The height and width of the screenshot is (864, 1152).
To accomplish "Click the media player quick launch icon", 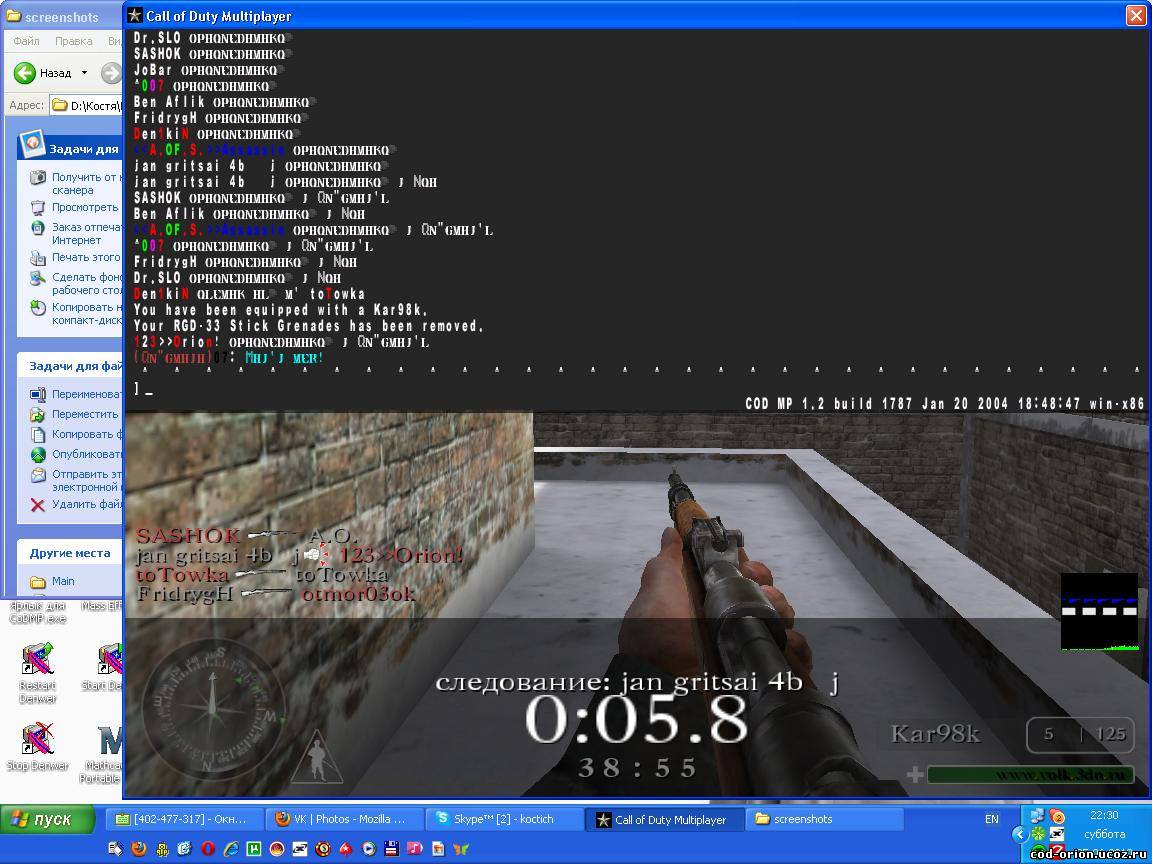I will [369, 849].
